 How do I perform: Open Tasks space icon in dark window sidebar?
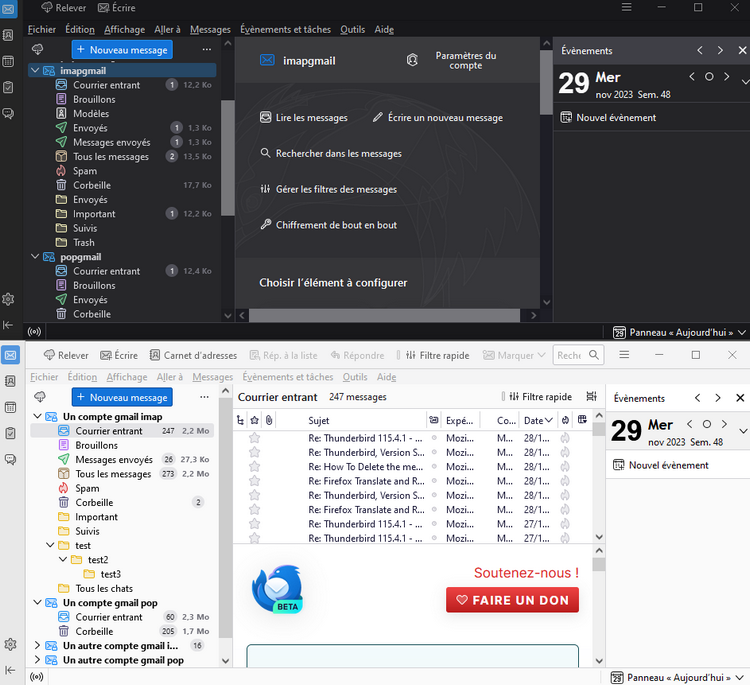point(8,88)
